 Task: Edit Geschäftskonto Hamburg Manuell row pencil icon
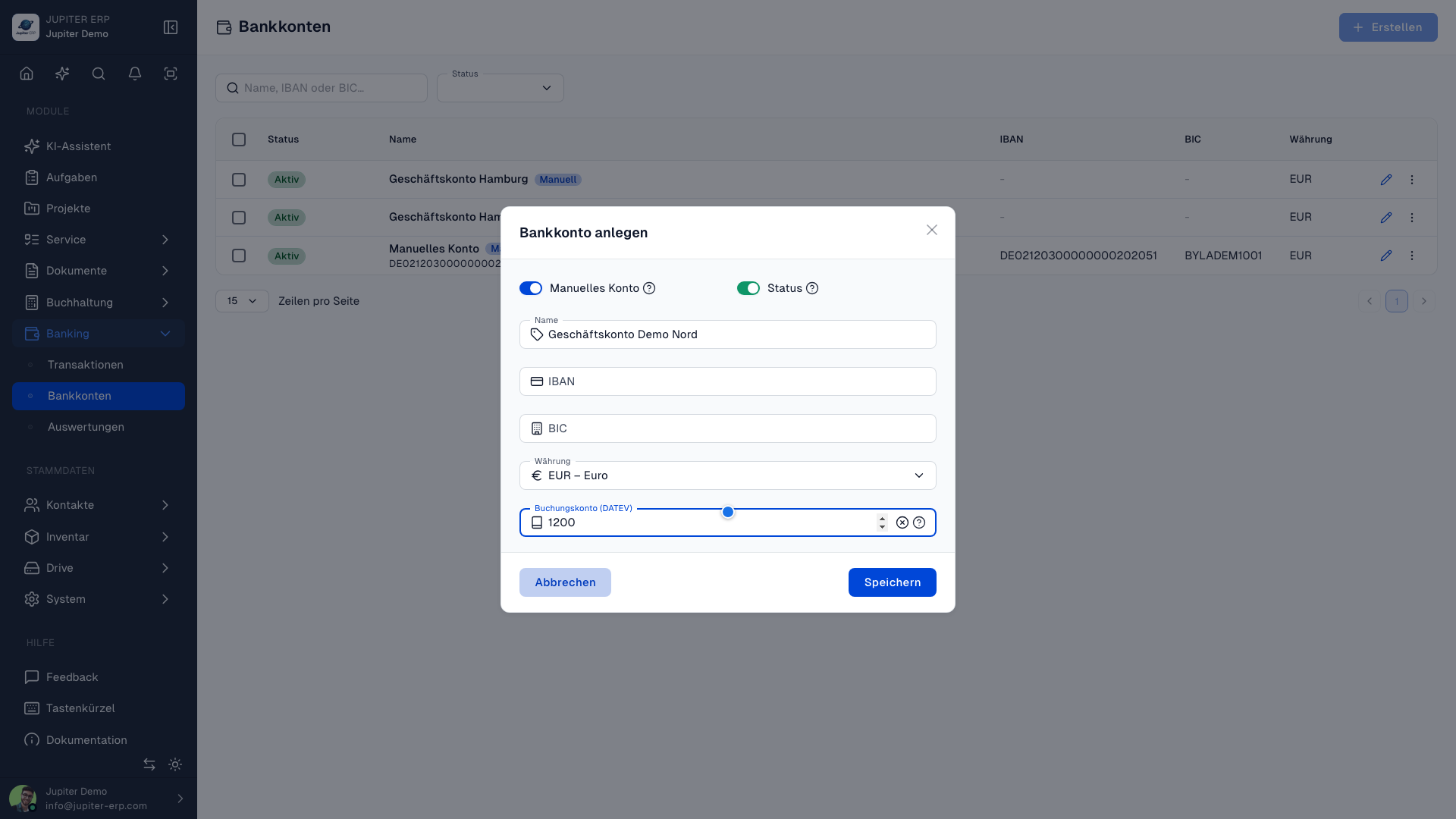click(1386, 180)
